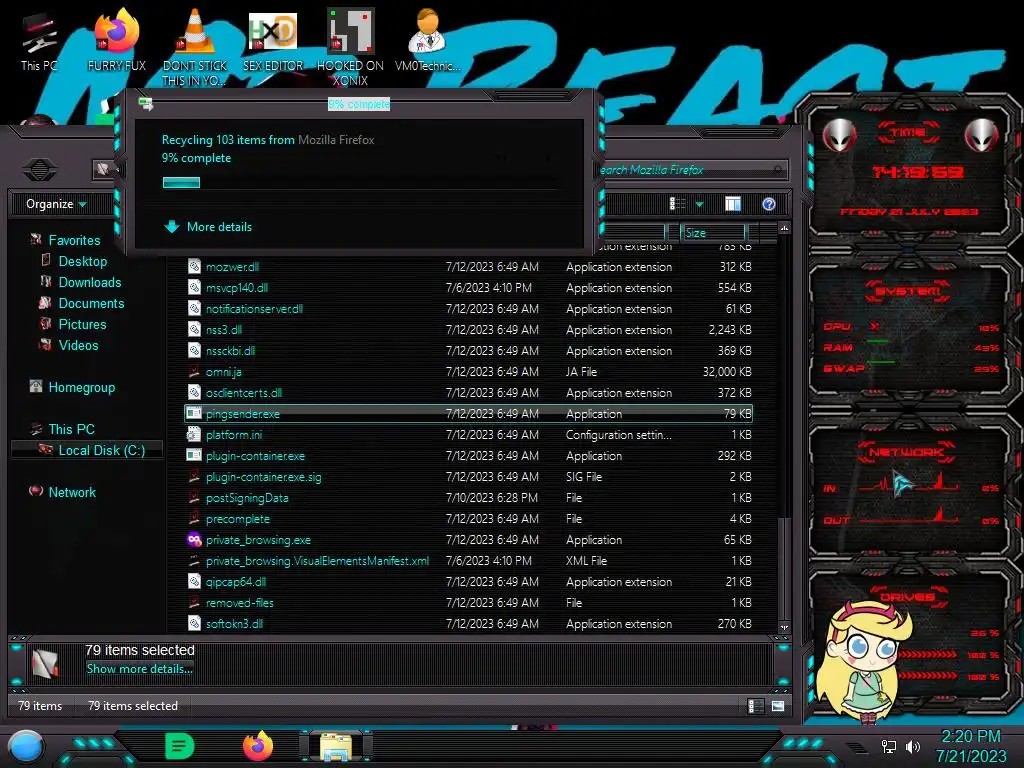Open Documents in the navigation pane
The image size is (1024, 768).
point(91,303)
